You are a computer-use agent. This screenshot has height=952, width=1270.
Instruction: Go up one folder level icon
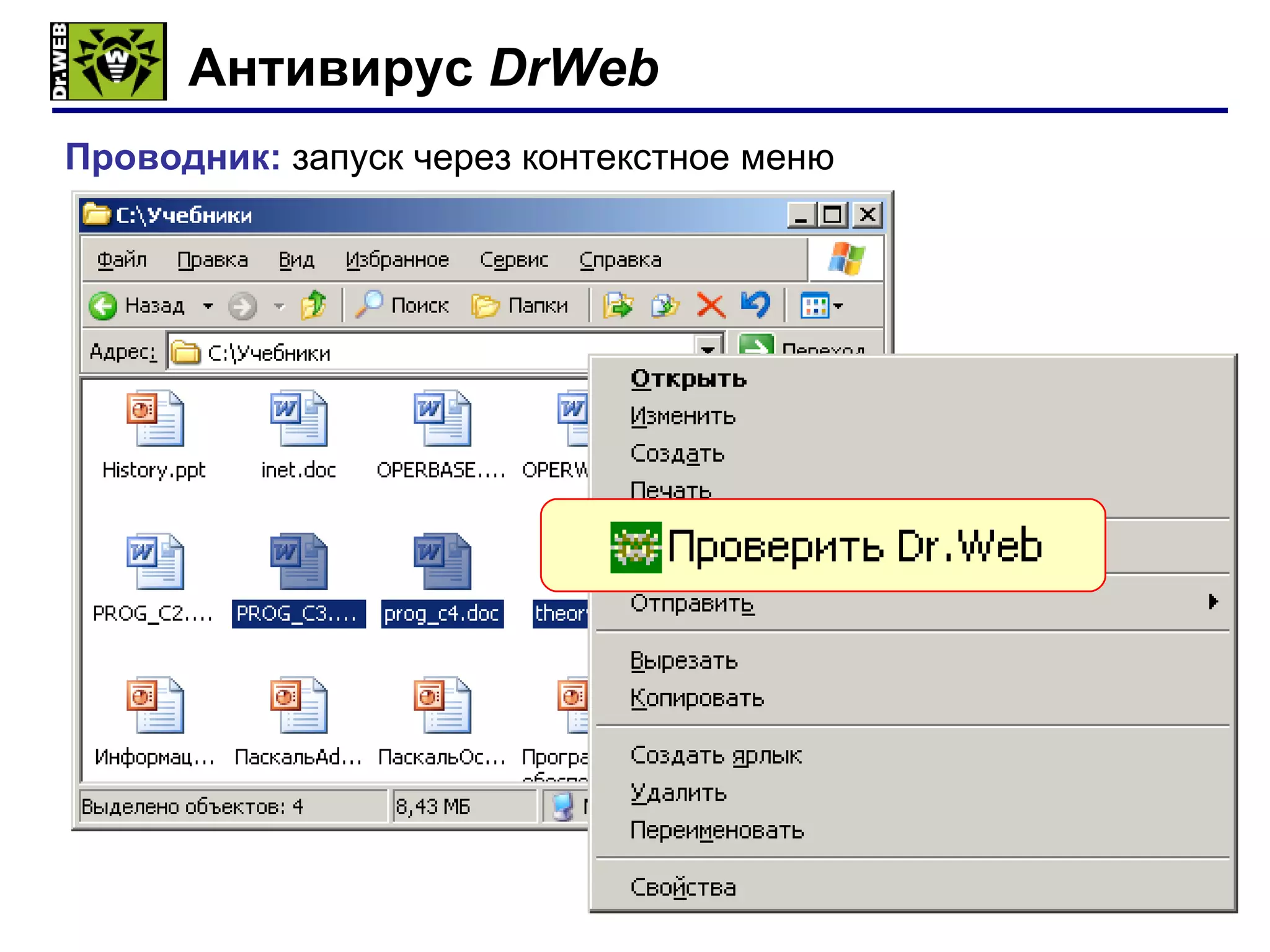coord(314,305)
